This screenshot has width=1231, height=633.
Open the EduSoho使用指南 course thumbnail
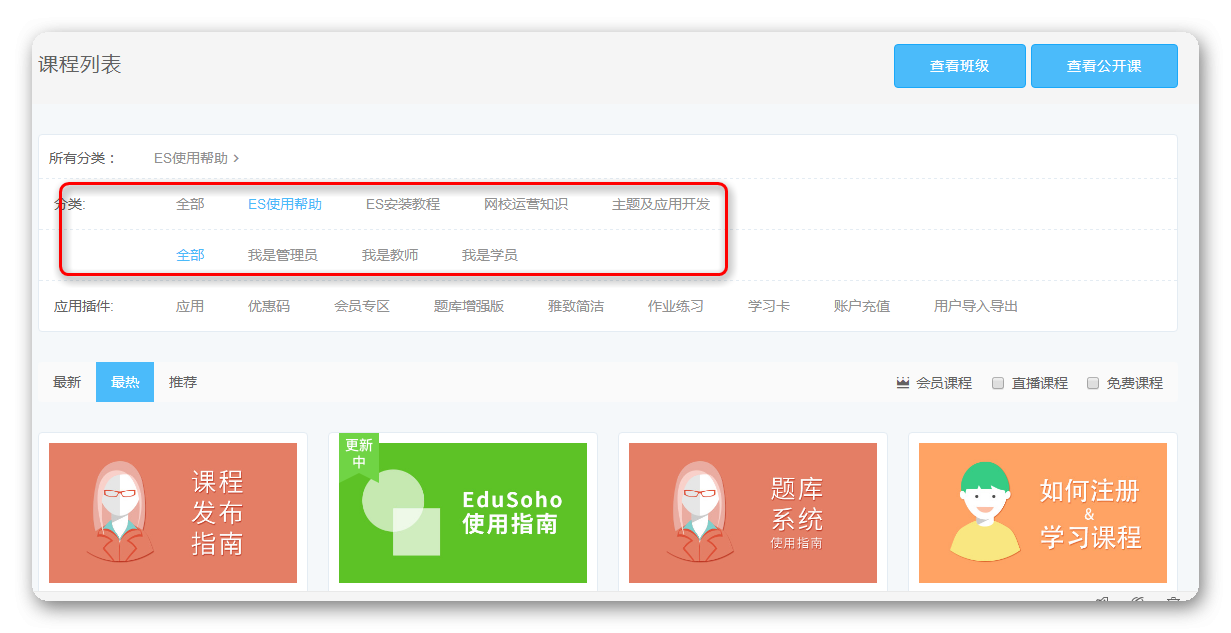click(x=463, y=513)
